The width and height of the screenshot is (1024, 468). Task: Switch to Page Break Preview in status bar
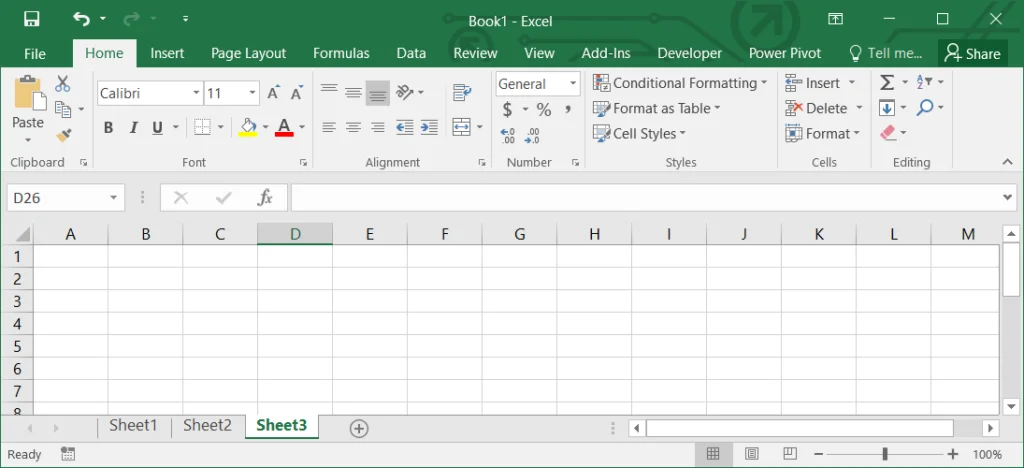tap(790, 454)
